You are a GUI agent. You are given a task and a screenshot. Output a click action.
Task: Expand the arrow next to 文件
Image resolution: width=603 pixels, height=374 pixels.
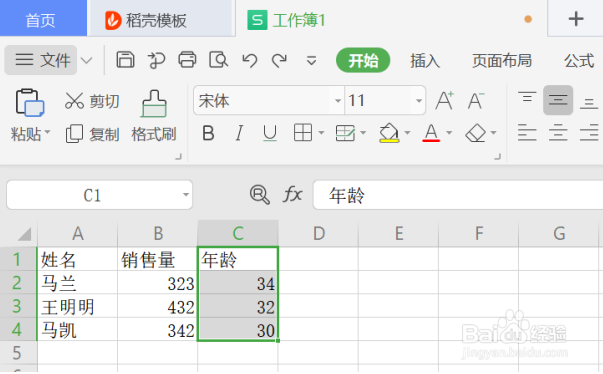point(87,61)
